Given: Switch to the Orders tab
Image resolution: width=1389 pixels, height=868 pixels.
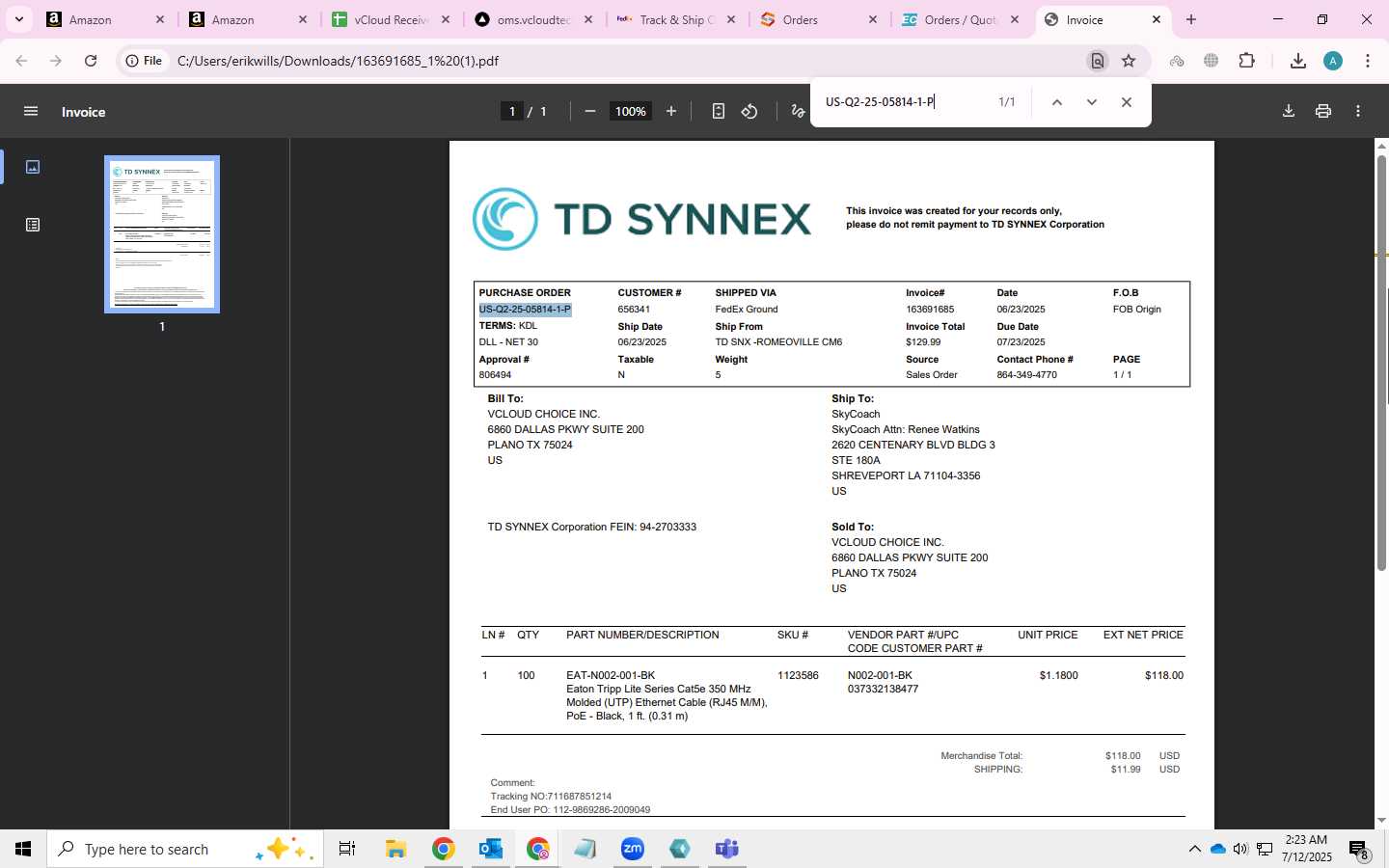Looking at the screenshot, I should (818, 19).
